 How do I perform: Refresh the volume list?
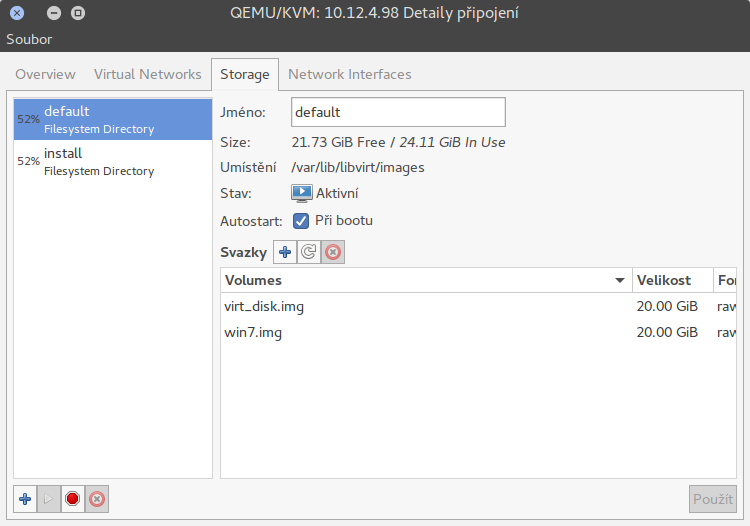(x=309, y=253)
